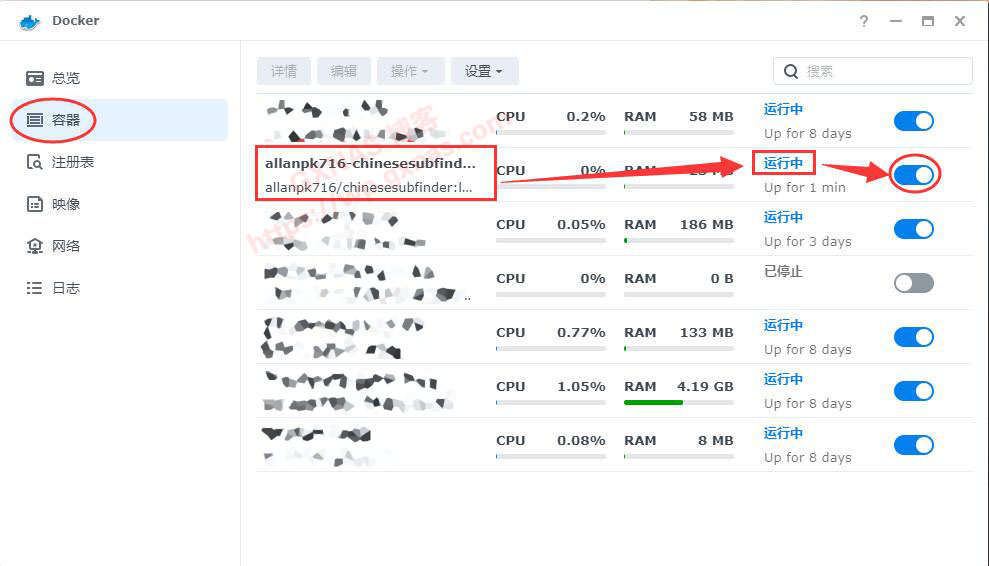Open the 日志 log icon
The image size is (989, 566).
click(35, 288)
